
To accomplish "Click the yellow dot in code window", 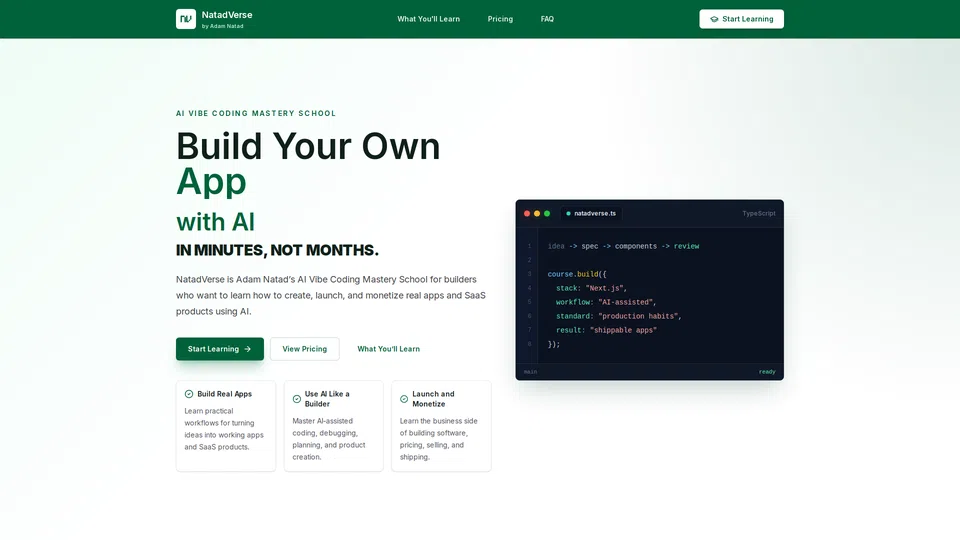I will tap(537, 214).
